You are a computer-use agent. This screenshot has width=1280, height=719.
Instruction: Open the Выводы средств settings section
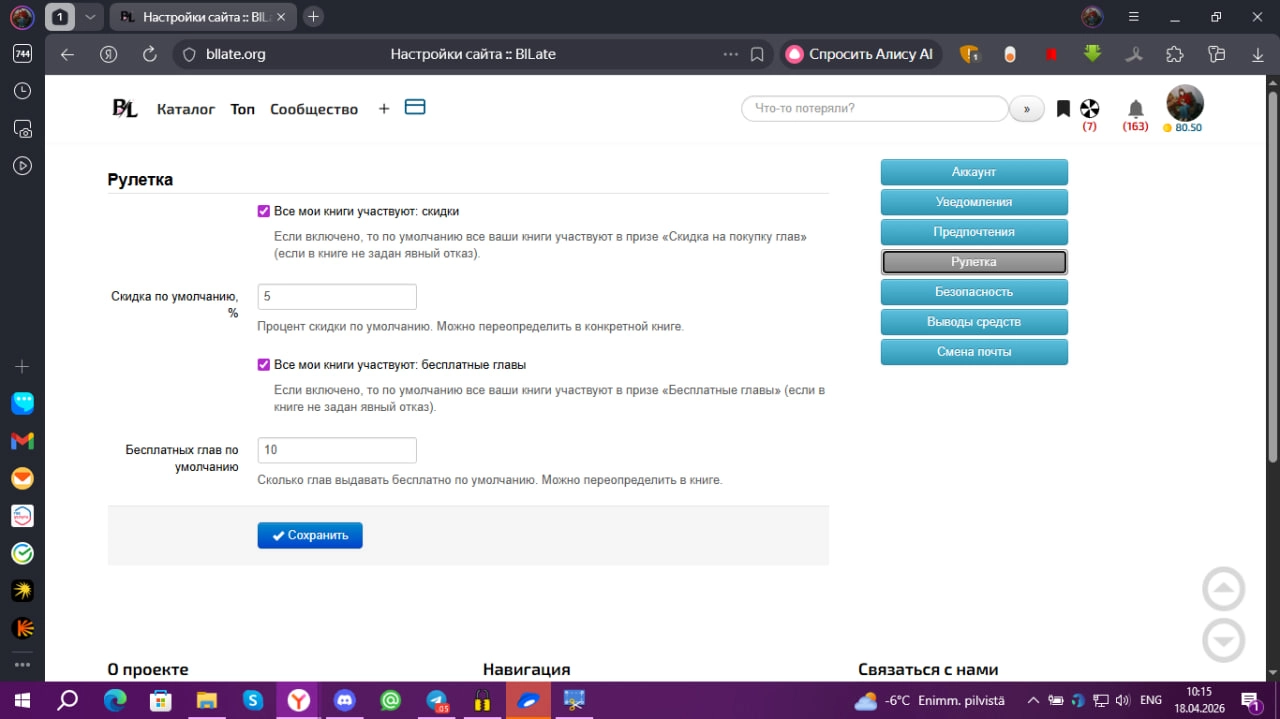click(x=974, y=322)
